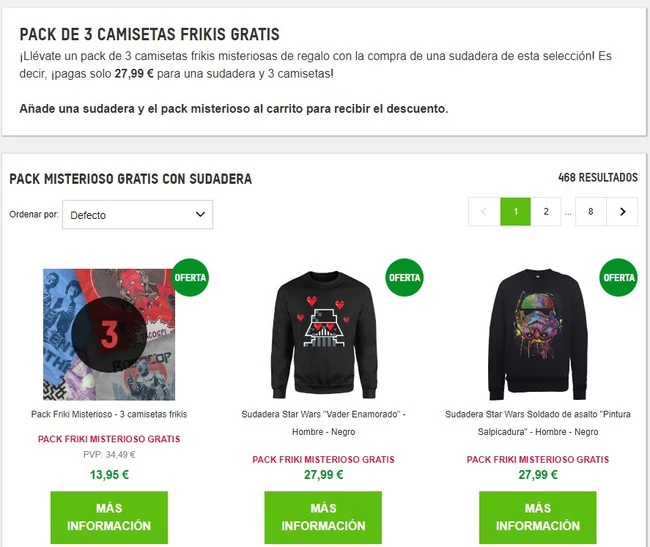The height and width of the screenshot is (547, 650).
Task: Open Sudadera Star Wars Vader Enamorado title
Action: [x=323, y=423]
